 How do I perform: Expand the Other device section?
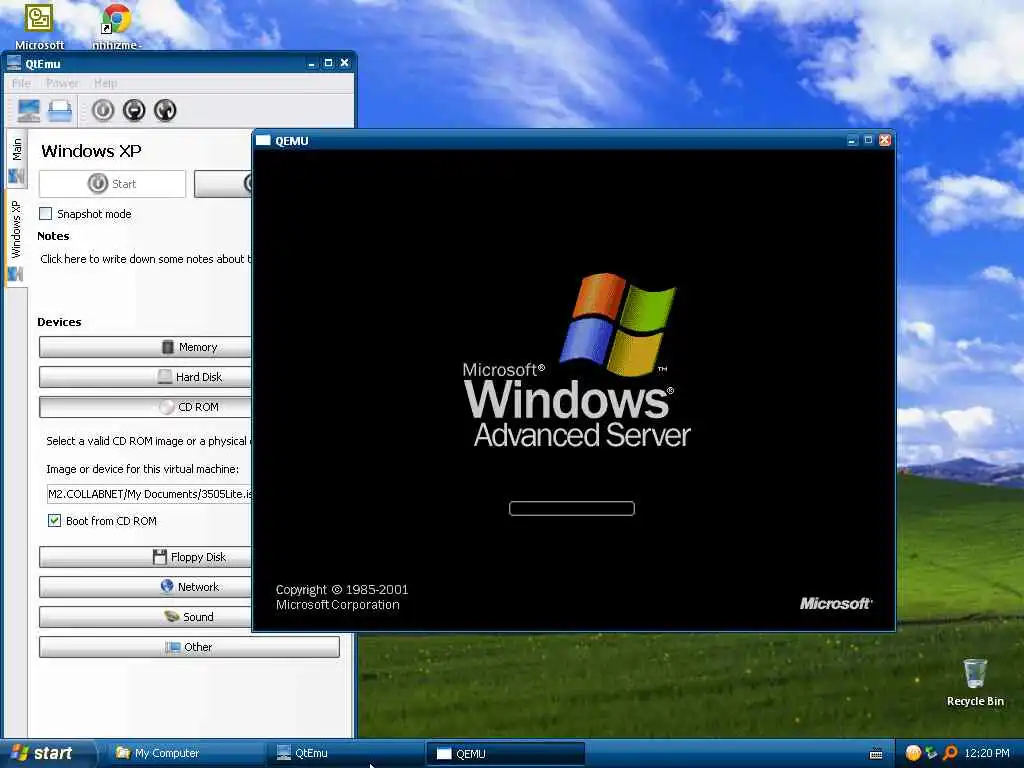pyautogui.click(x=189, y=647)
